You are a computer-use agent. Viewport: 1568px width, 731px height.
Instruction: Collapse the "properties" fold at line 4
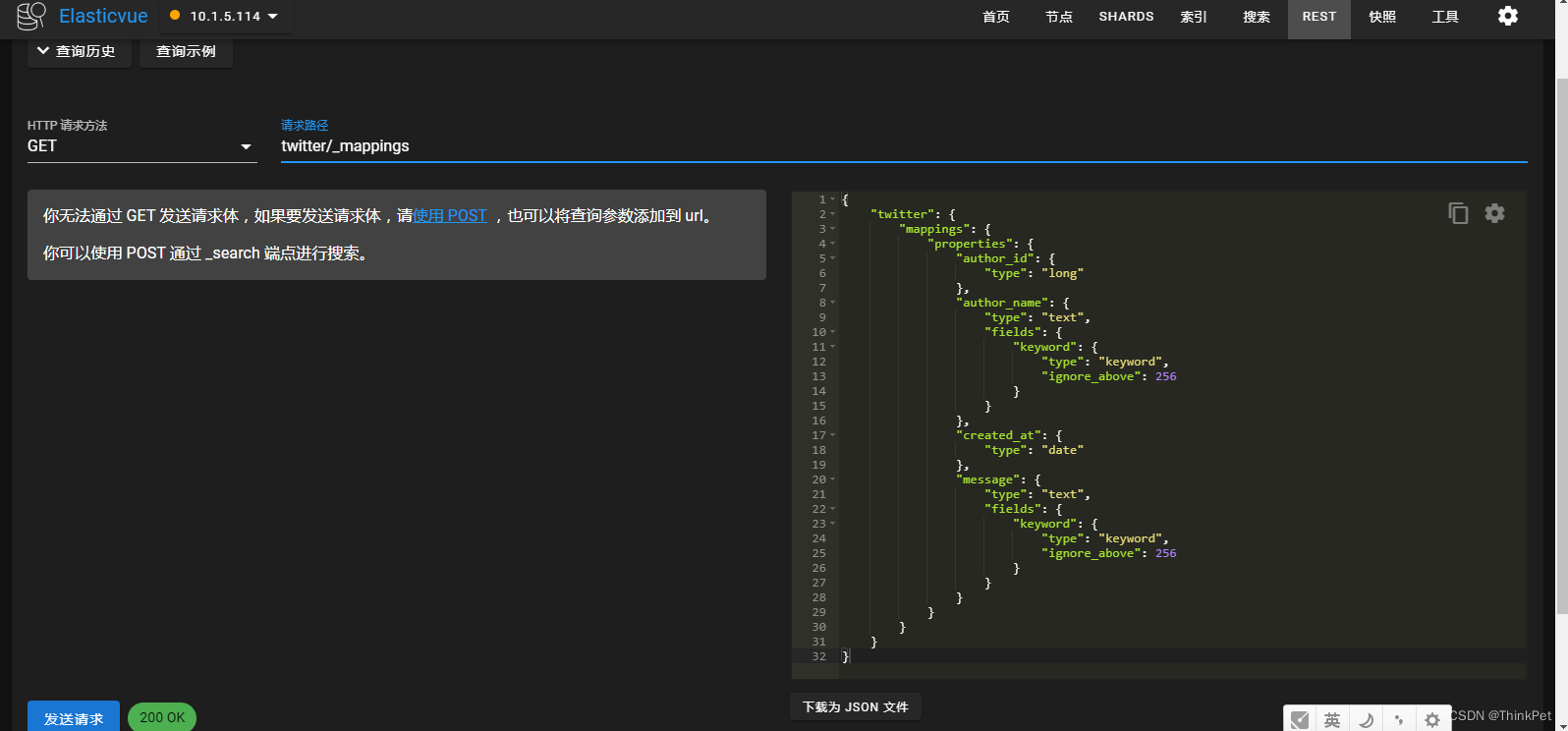tap(833, 244)
